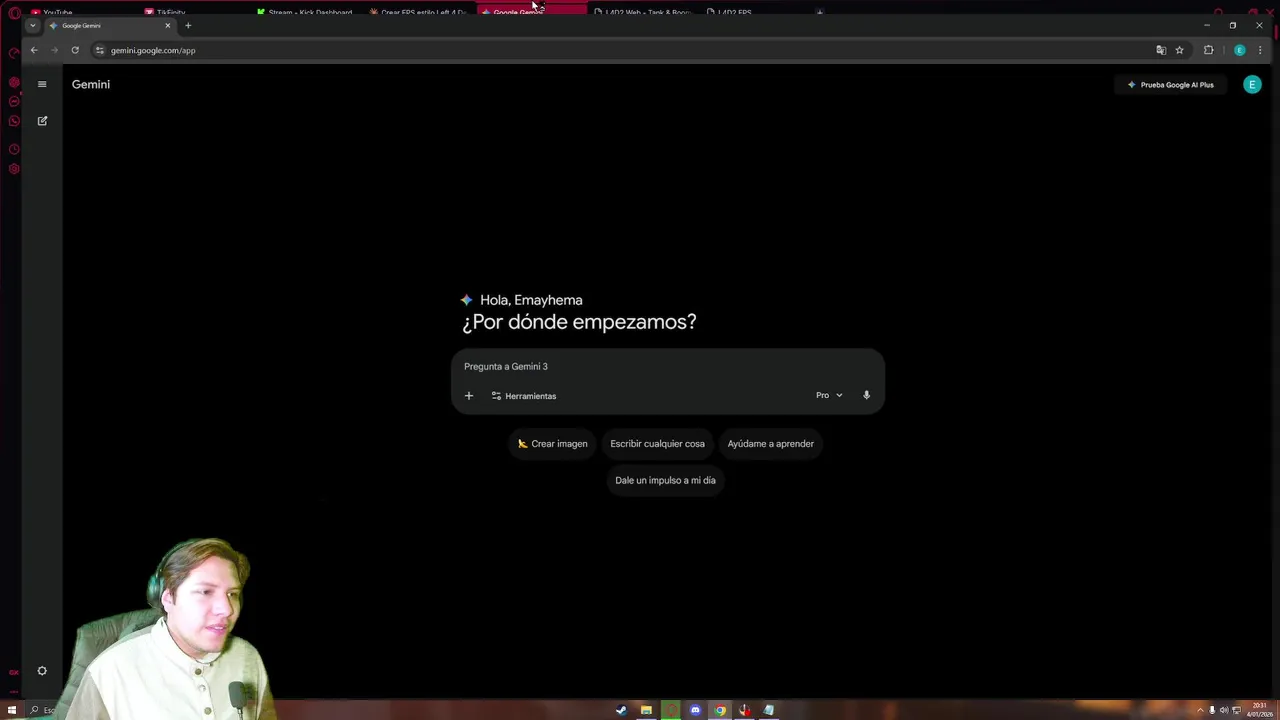The width and height of the screenshot is (1280, 720).
Task: Expand the Pro model selector dropdown
Action: click(x=829, y=395)
